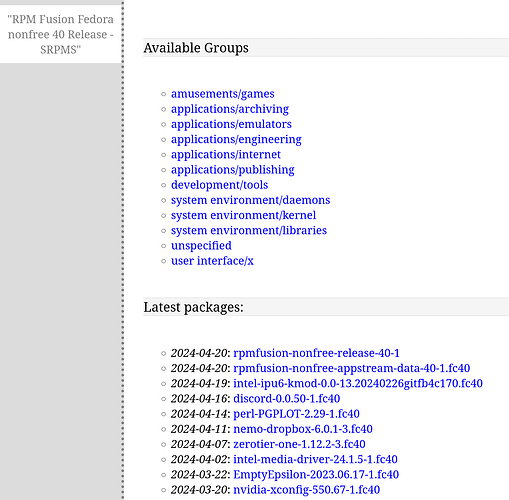Open applications/engineering group
The width and height of the screenshot is (509, 500).
point(236,140)
